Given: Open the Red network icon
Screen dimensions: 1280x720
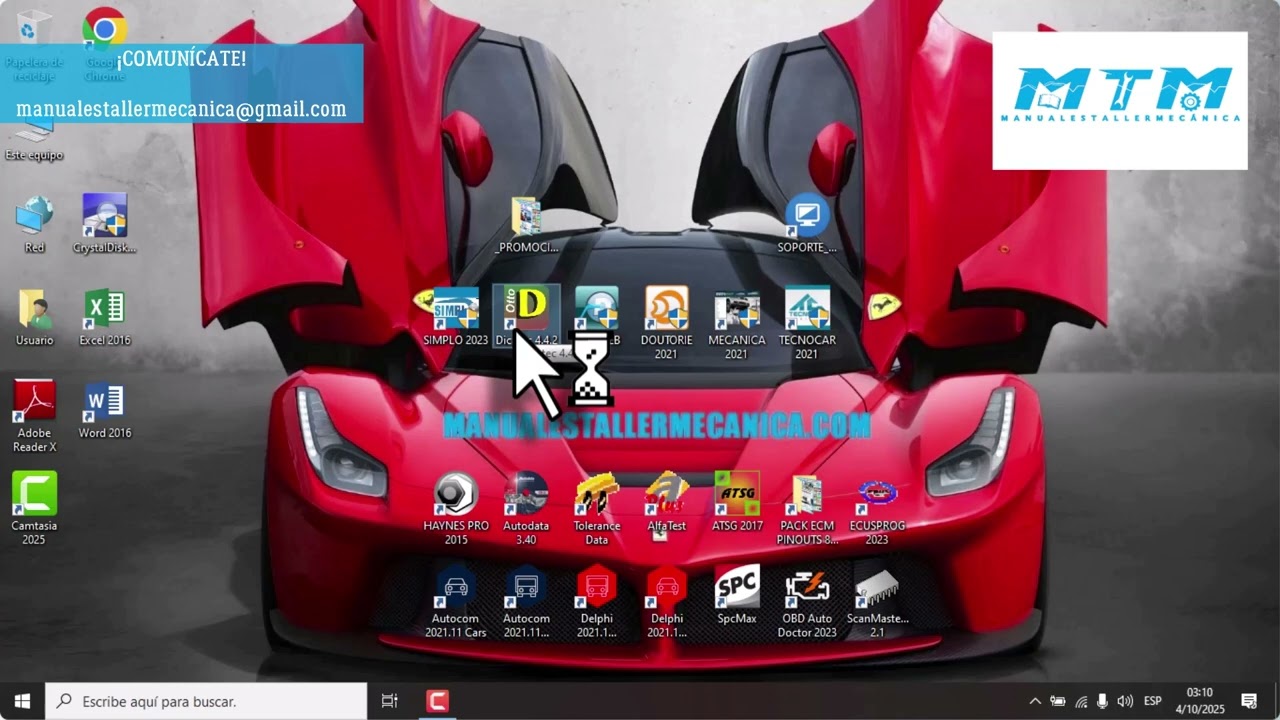Looking at the screenshot, I should 35,224.
